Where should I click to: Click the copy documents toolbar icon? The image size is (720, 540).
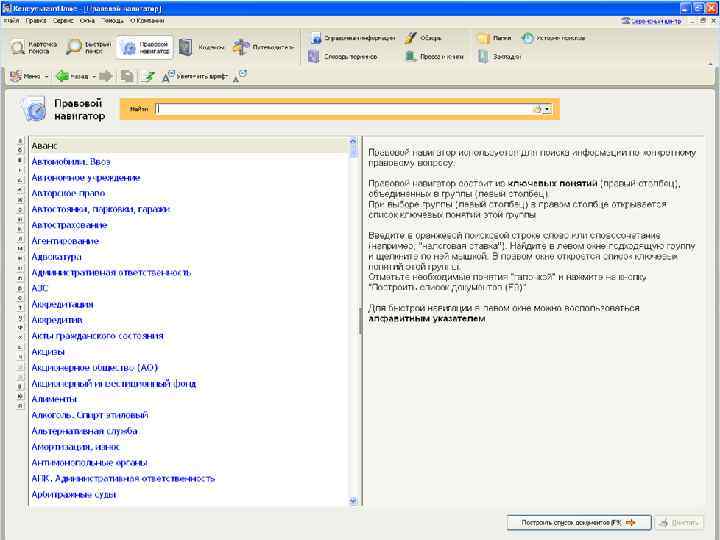(x=127, y=76)
